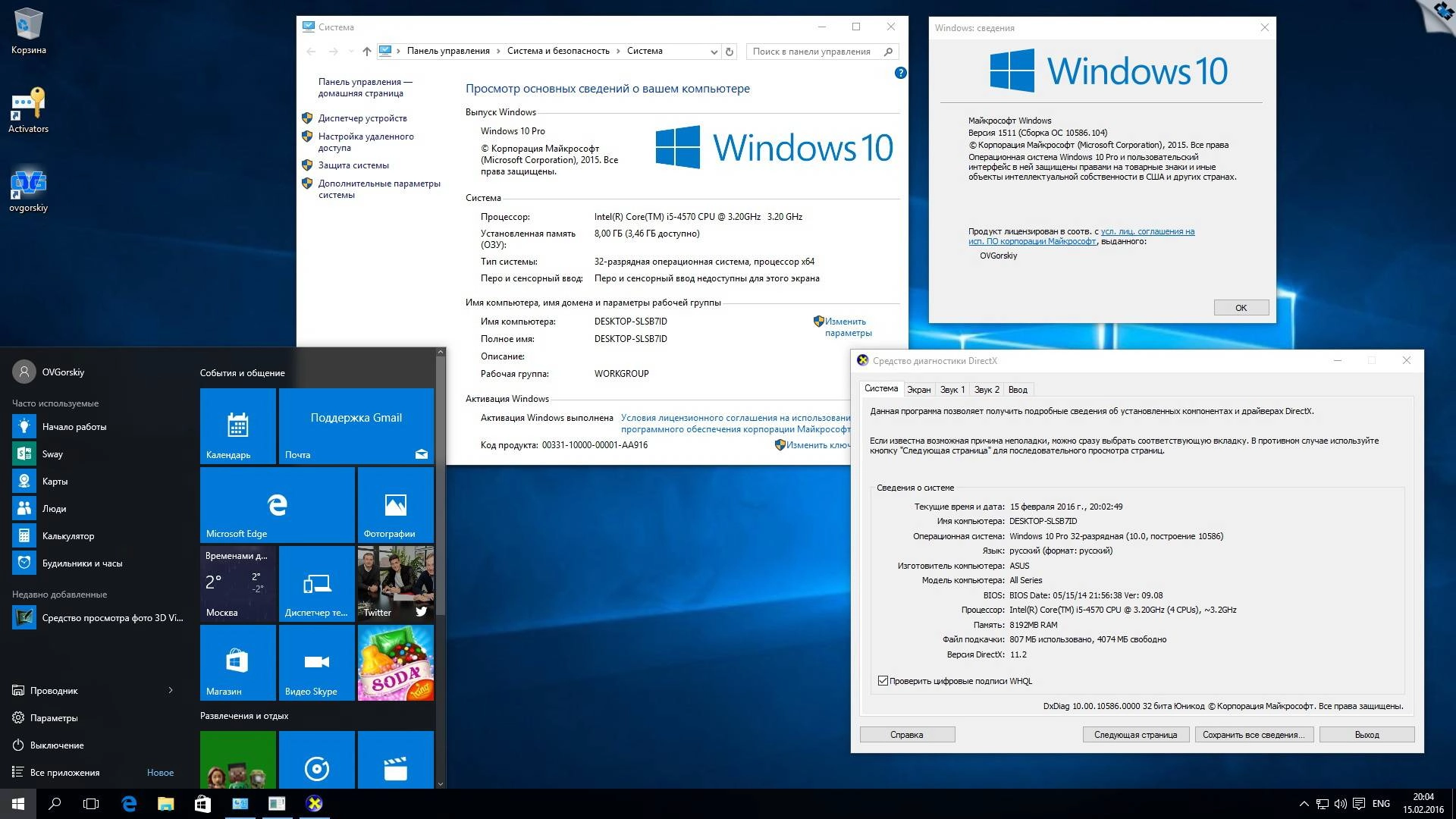The width and height of the screenshot is (1456, 819).
Task: Open Люди from frequently used list
Action: (97, 509)
